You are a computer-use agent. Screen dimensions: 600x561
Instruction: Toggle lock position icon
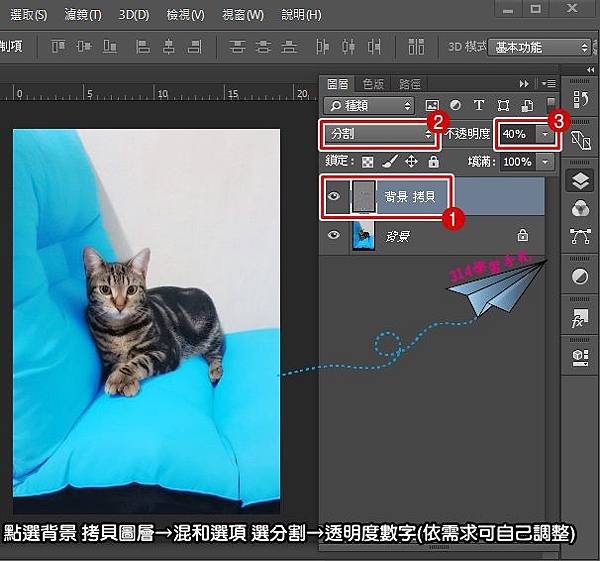tap(411, 161)
